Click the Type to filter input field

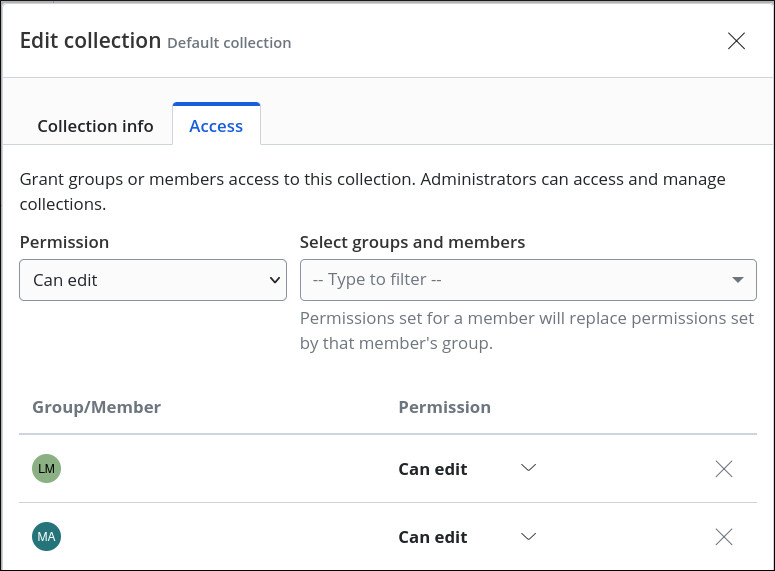click(x=510, y=280)
